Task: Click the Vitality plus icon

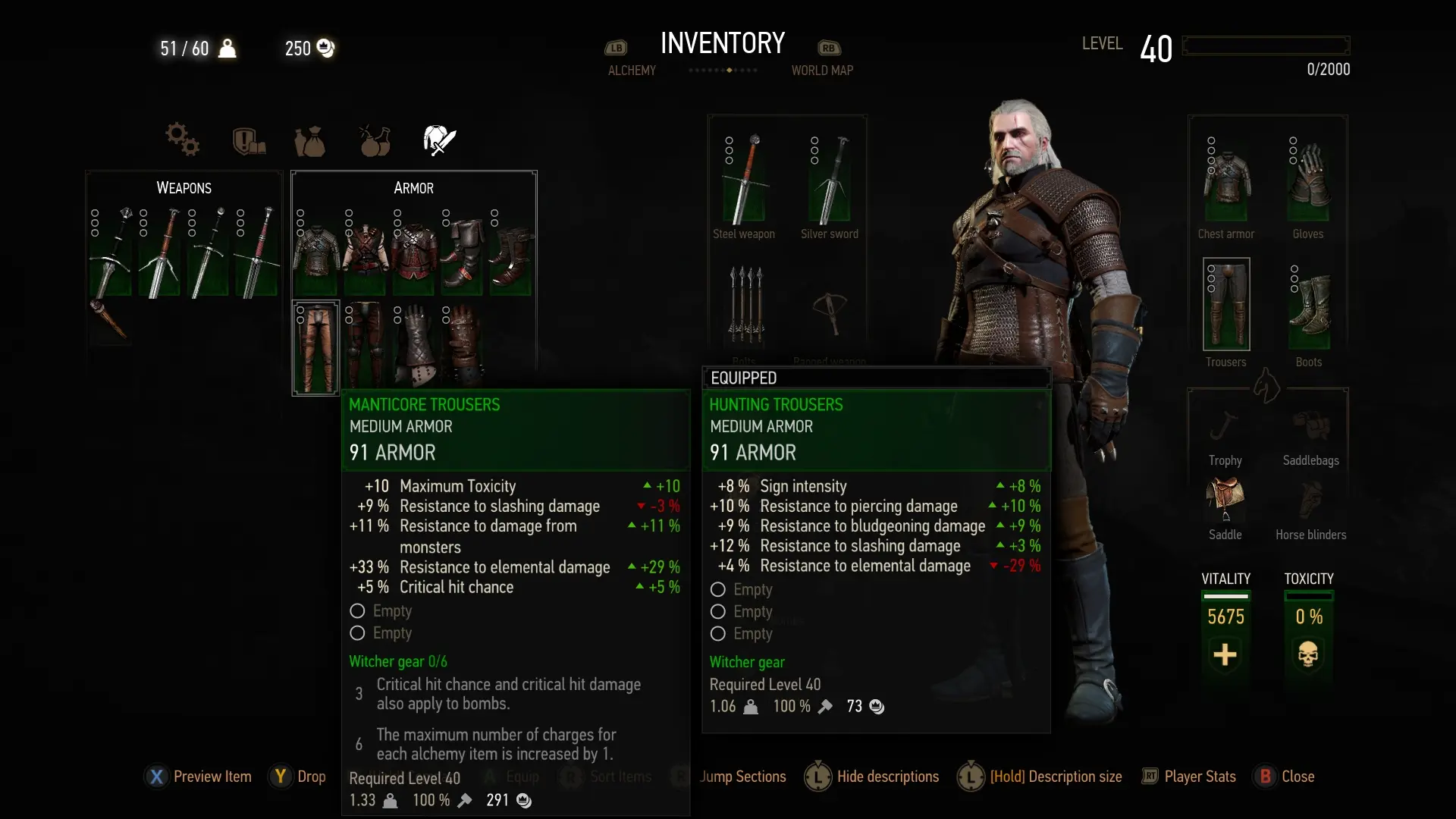Action: [x=1225, y=654]
